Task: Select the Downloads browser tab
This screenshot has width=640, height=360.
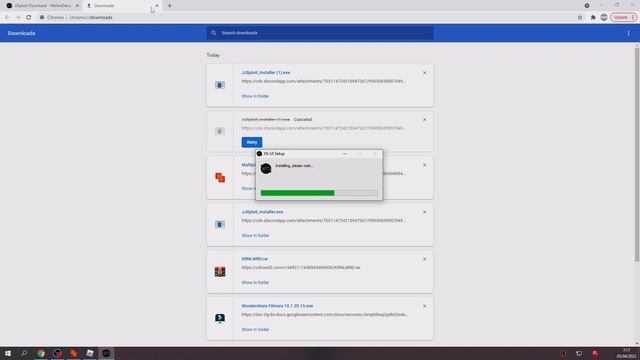Action: point(122,6)
